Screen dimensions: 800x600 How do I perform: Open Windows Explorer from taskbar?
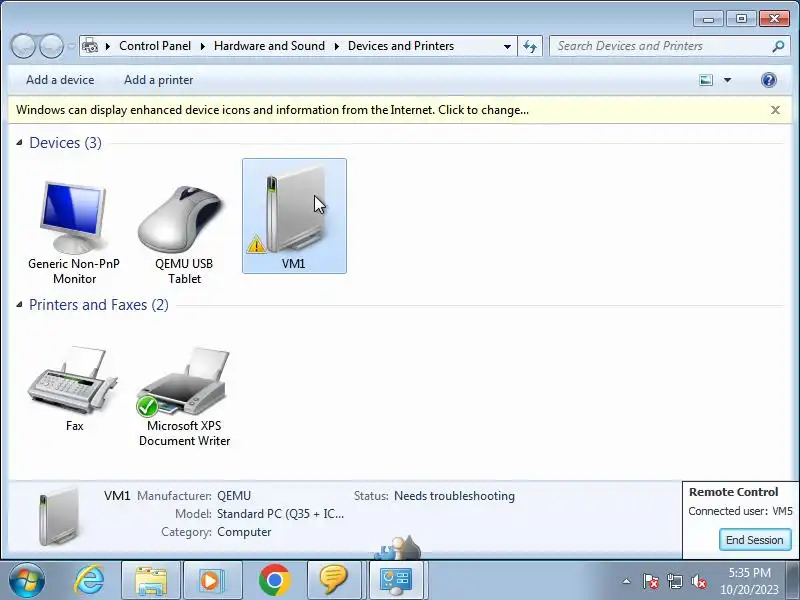[x=151, y=580]
